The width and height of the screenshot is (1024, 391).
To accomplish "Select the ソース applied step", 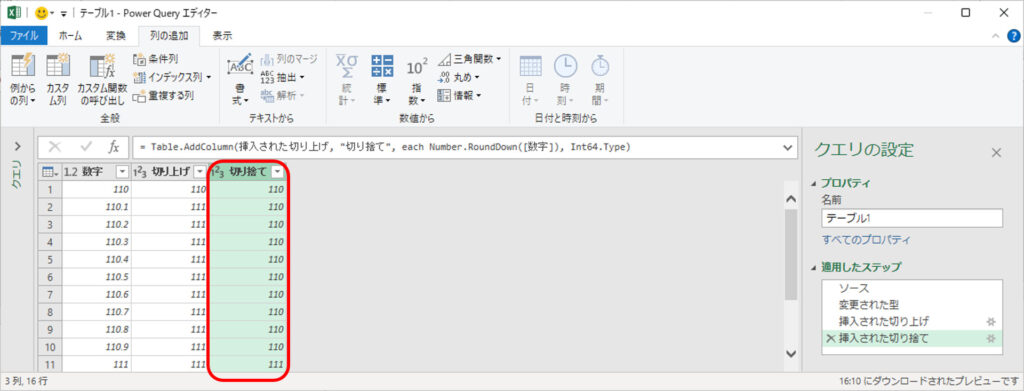I will [x=912, y=288].
